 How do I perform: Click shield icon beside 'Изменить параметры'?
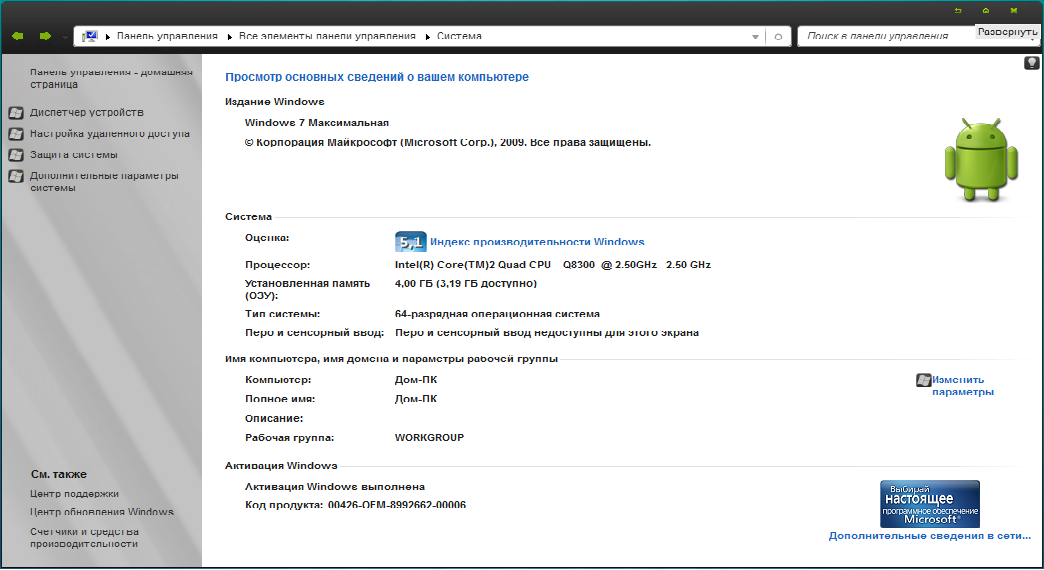[x=923, y=380]
